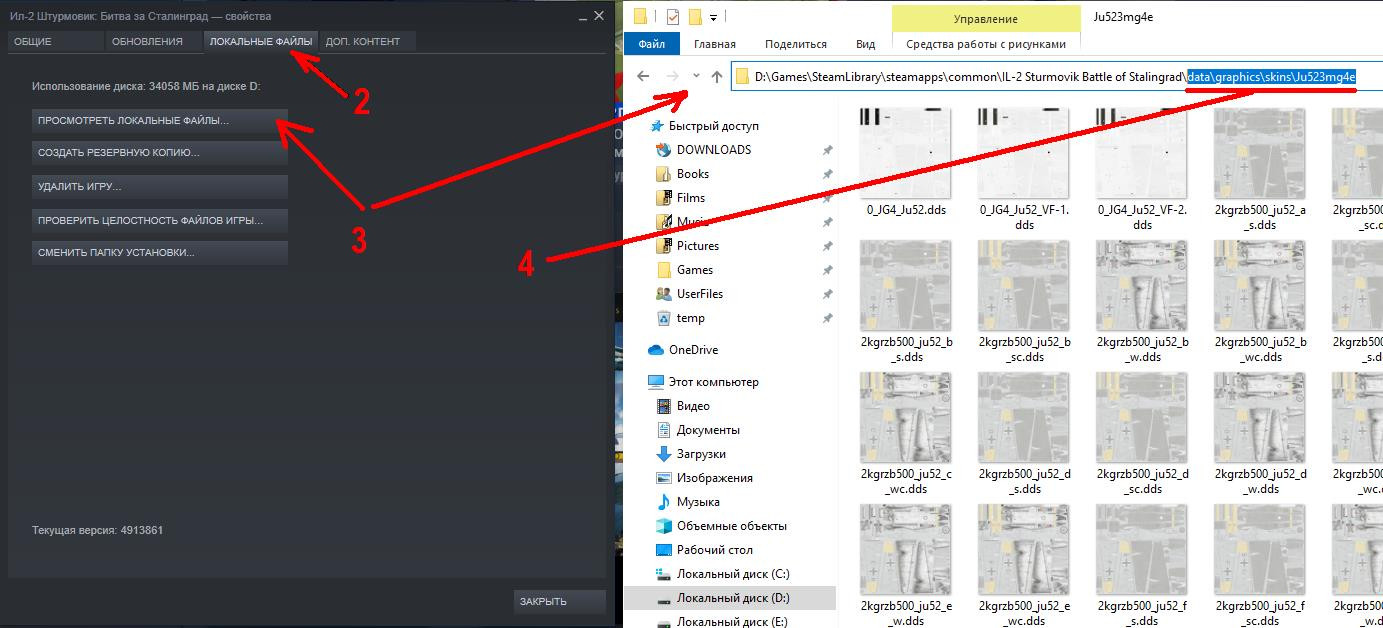Expand the quick access toolbar dropdown
1383x628 pixels.
click(x=714, y=17)
